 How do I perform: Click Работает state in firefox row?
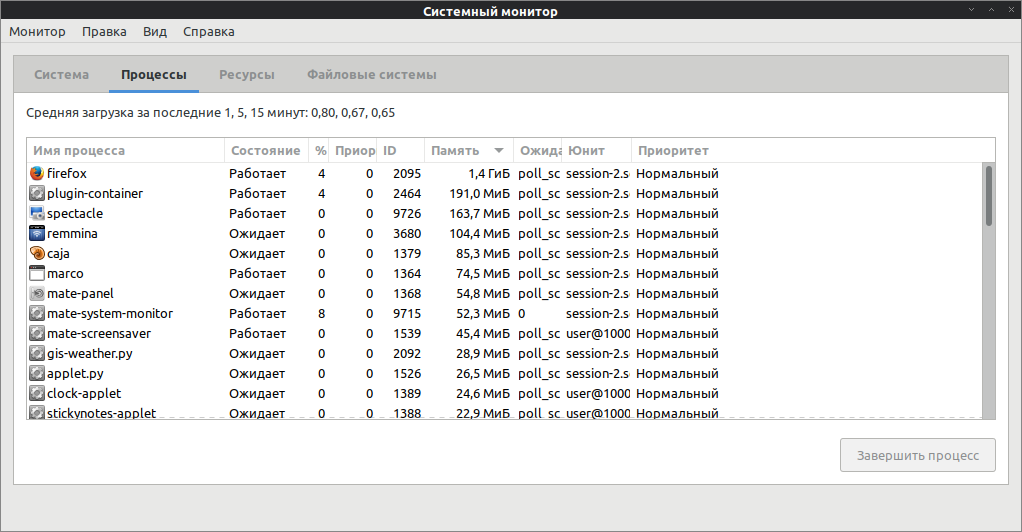257,173
